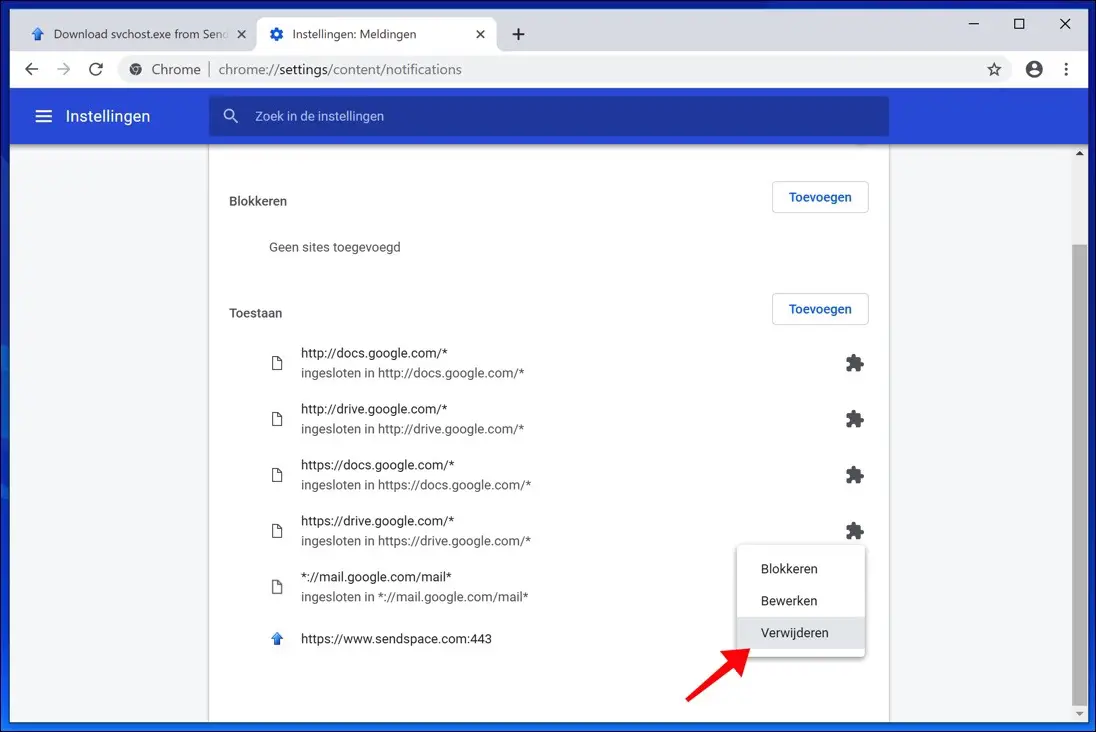Click the page icon beside http://docs.google.com/*

tap(277, 363)
